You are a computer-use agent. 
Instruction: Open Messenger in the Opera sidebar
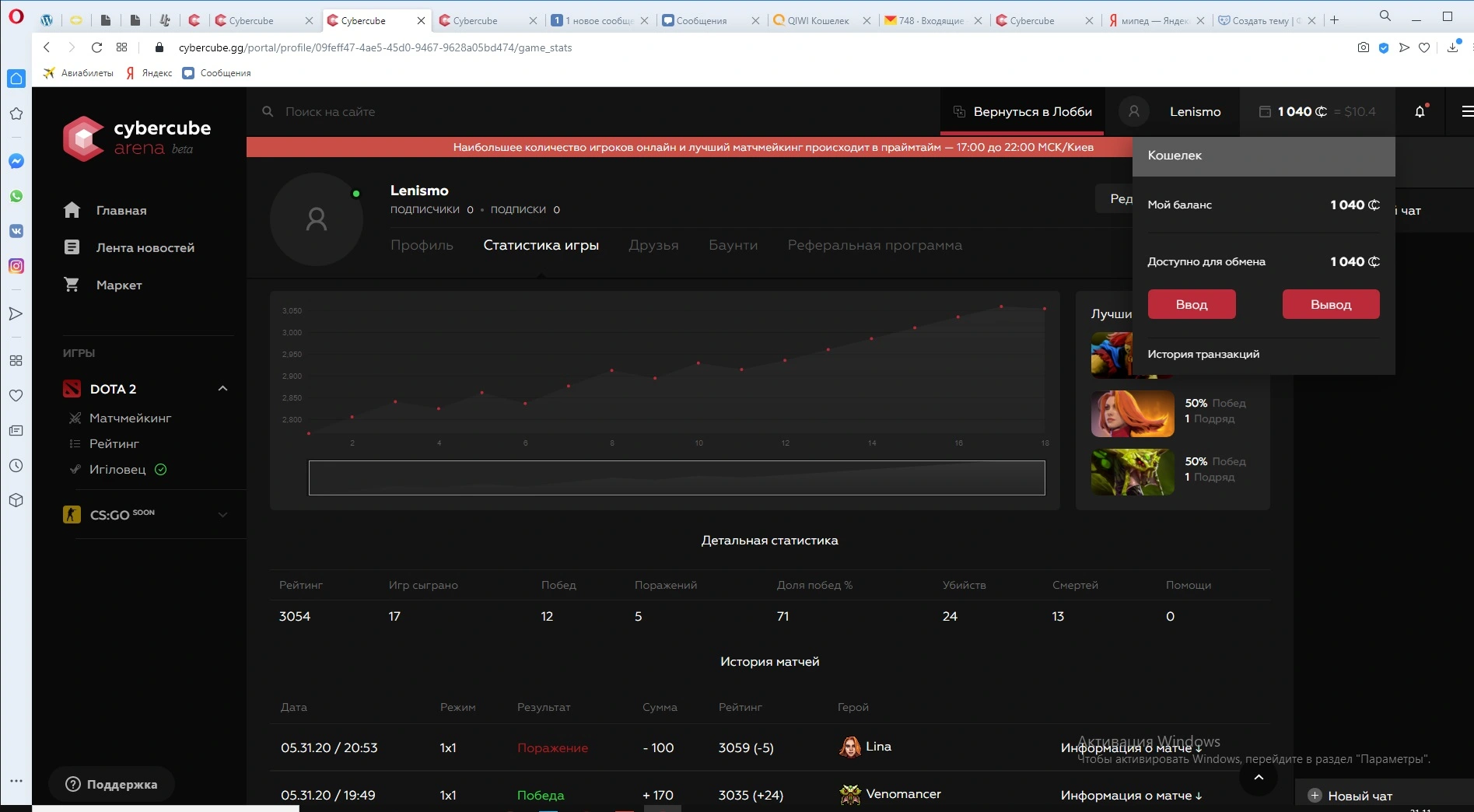click(16, 161)
